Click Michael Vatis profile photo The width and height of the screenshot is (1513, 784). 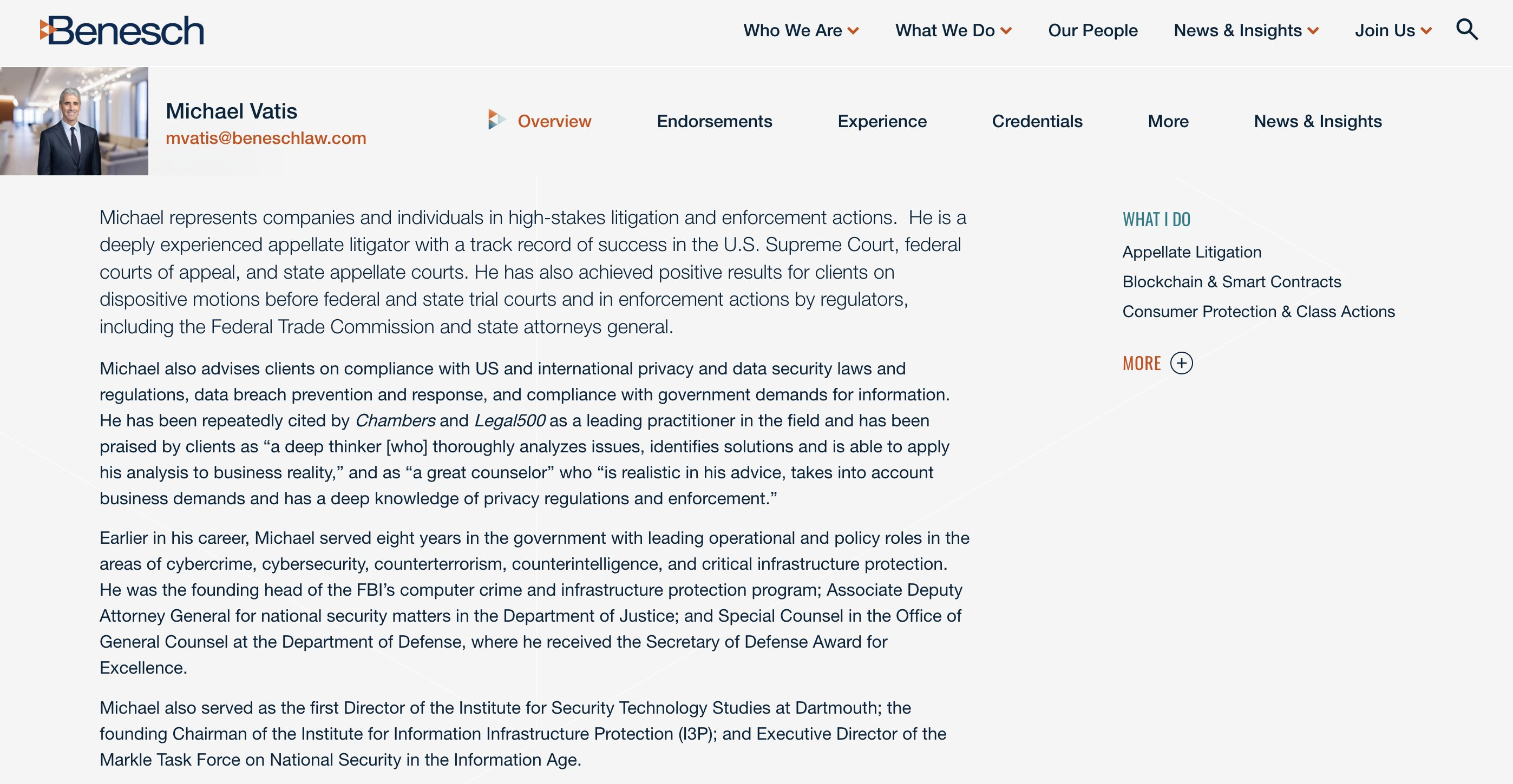coord(74,121)
